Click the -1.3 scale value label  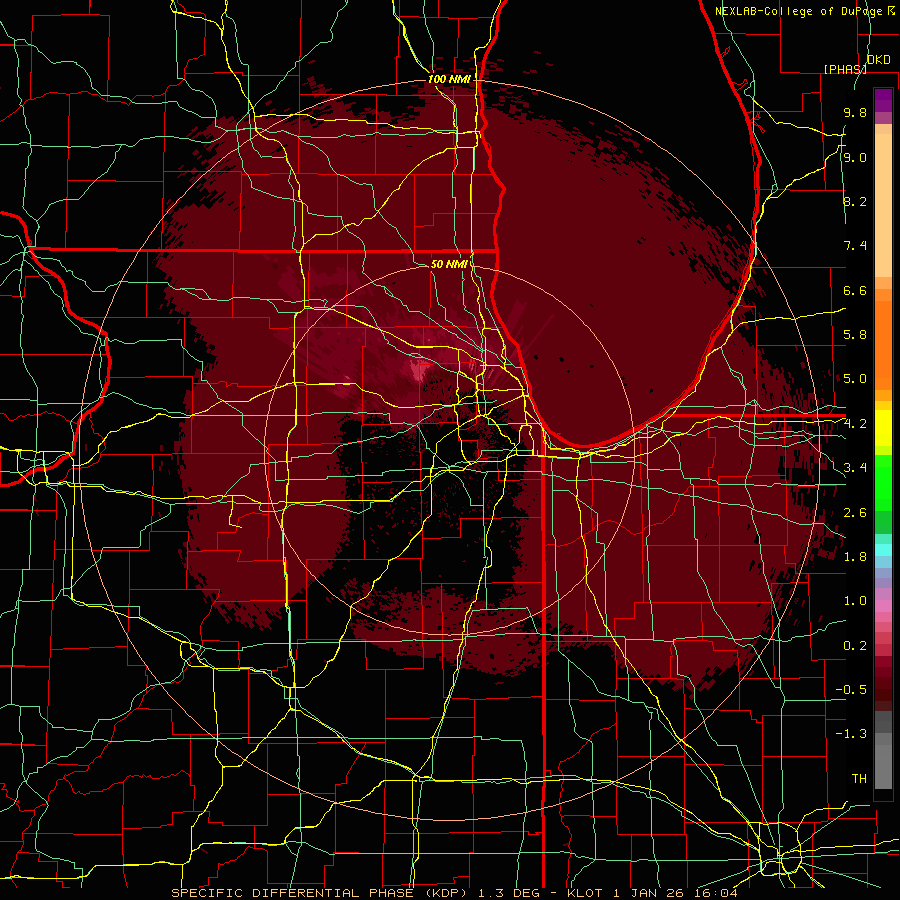851,734
